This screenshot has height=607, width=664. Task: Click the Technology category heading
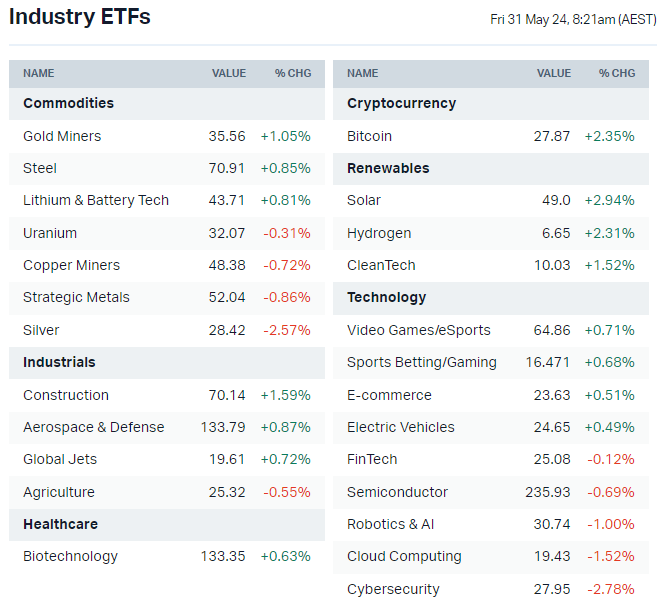pyautogui.click(x=386, y=297)
